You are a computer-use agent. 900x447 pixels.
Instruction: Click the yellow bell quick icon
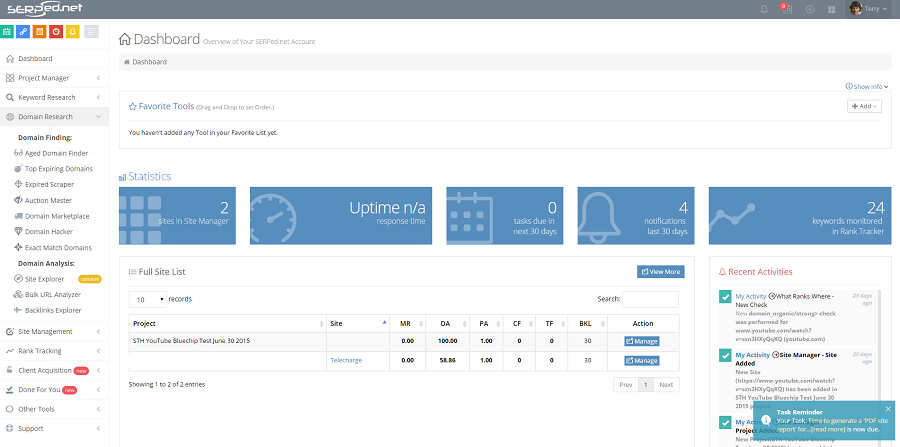click(x=72, y=32)
